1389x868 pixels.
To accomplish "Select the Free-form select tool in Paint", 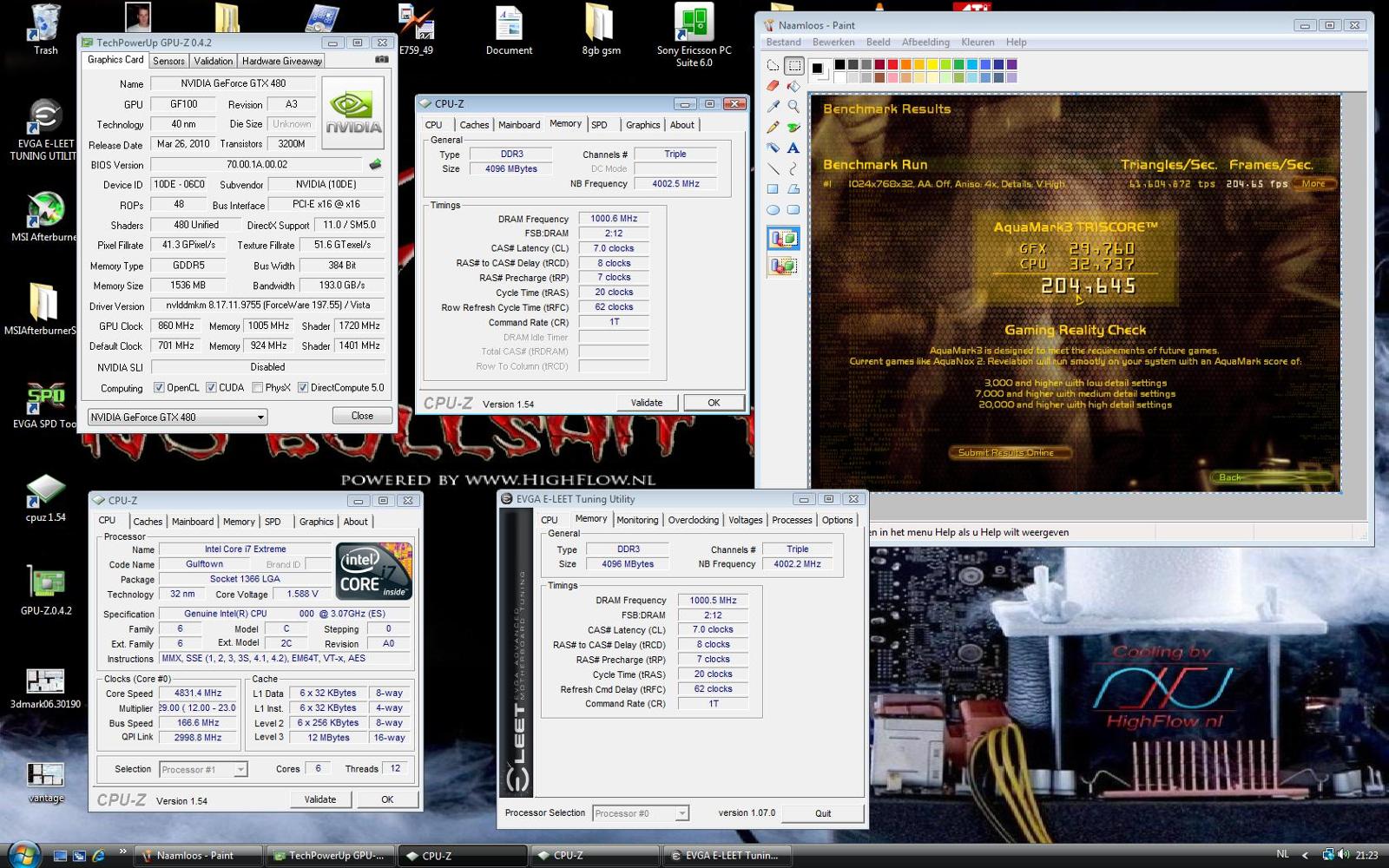I will point(773,65).
